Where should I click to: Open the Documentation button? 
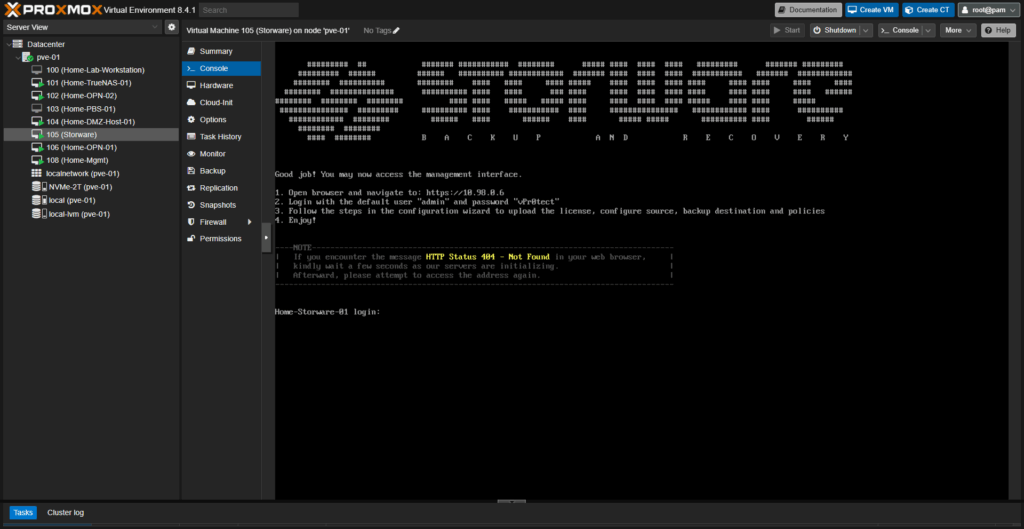tap(807, 10)
